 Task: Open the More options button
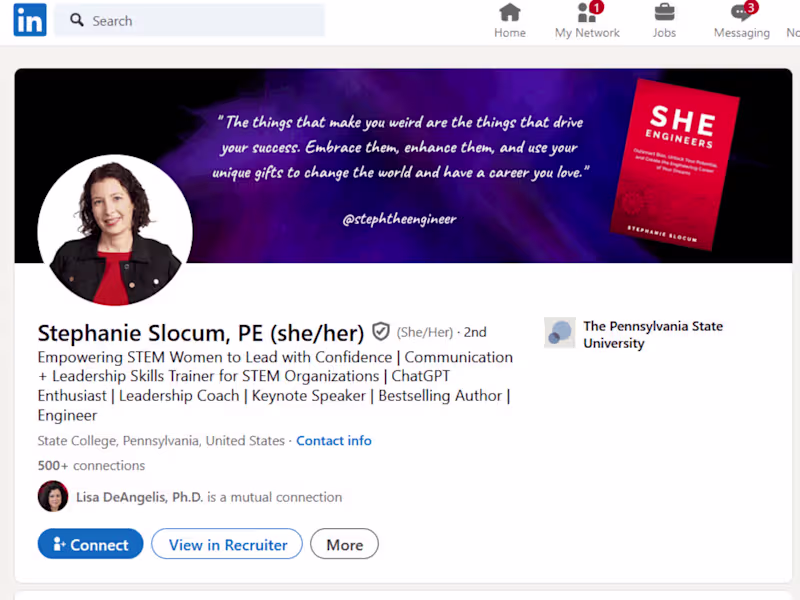coord(344,544)
